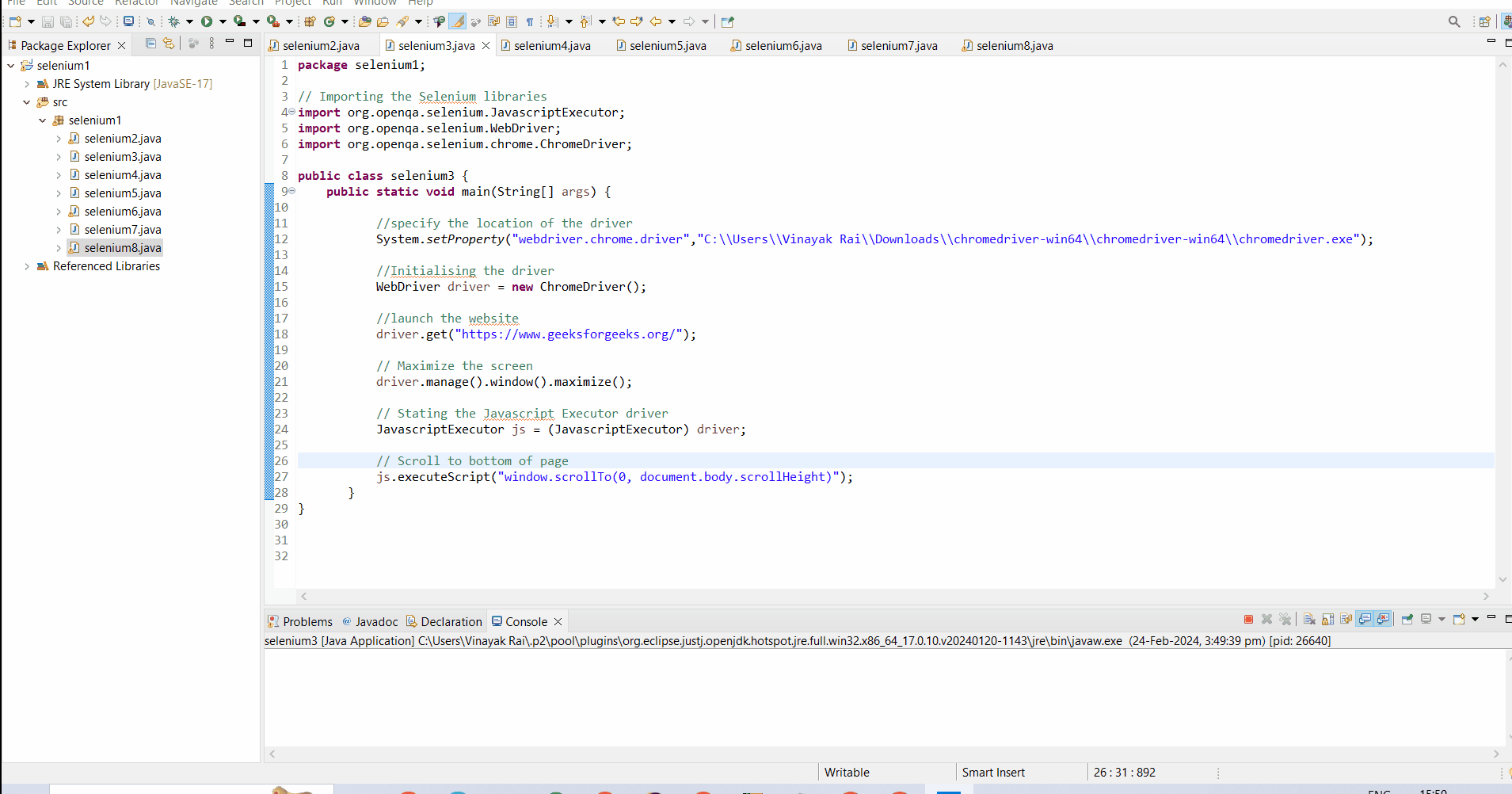Open the External Tools dropdown arrow
1512x794 pixels.
pyautogui.click(x=289, y=21)
